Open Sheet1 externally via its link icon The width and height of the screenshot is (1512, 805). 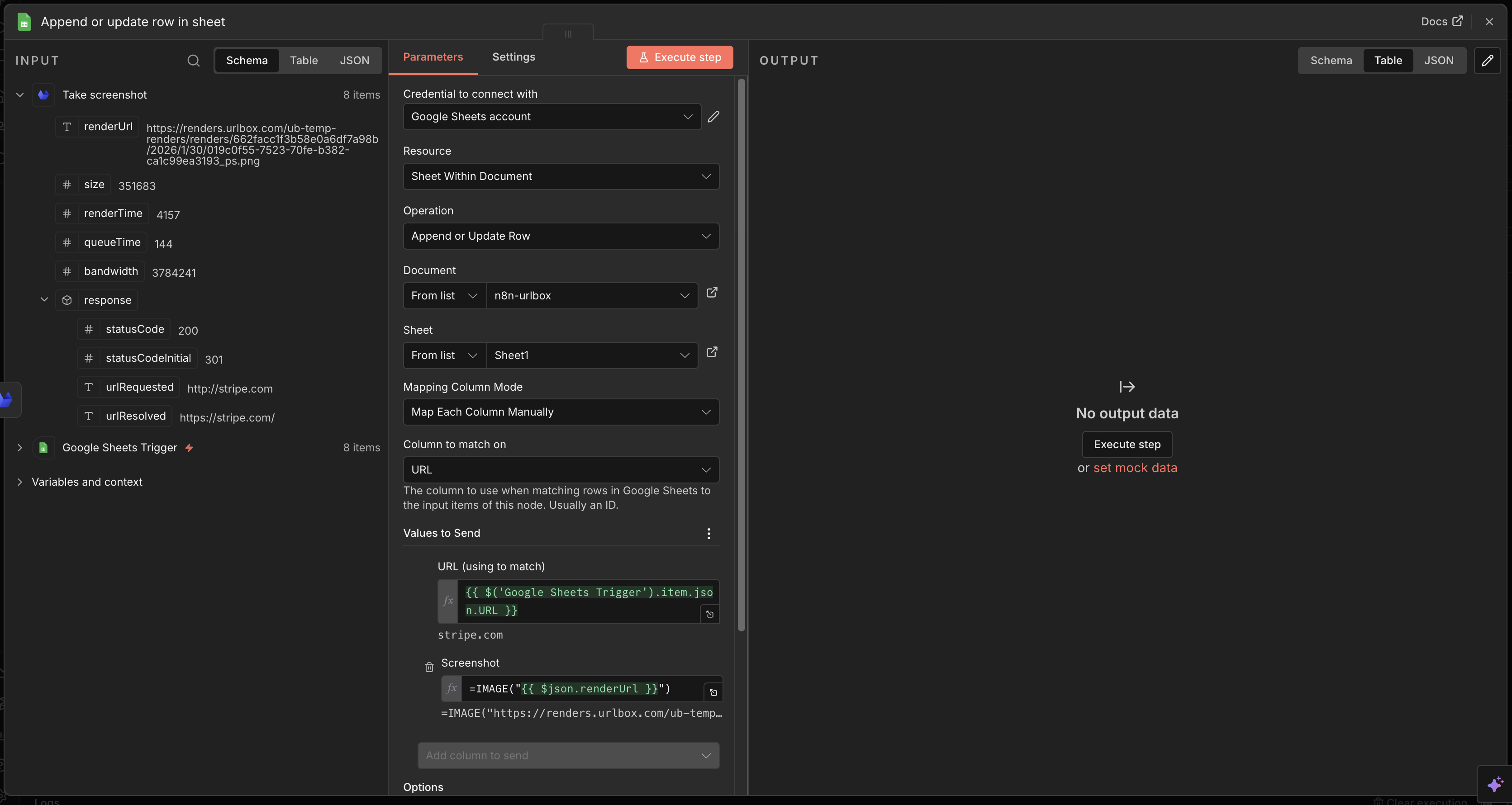711,352
